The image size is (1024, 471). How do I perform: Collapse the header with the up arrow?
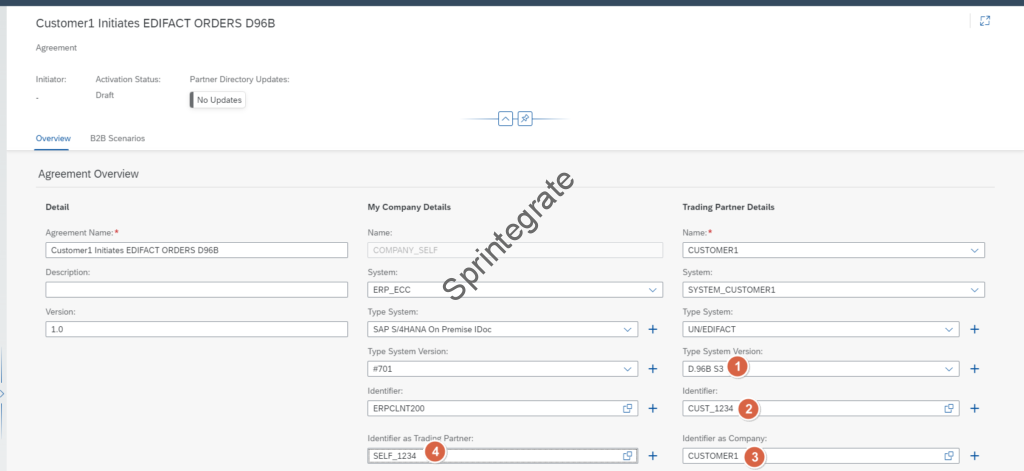click(505, 118)
